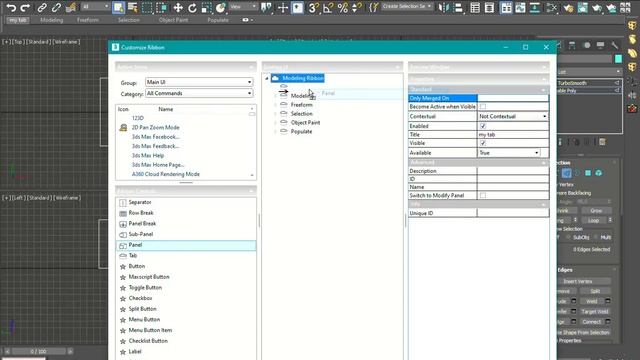Click the Connect button in Edit Edges
Image resolution: width=640 pixels, height=360 pixels.
(591, 322)
